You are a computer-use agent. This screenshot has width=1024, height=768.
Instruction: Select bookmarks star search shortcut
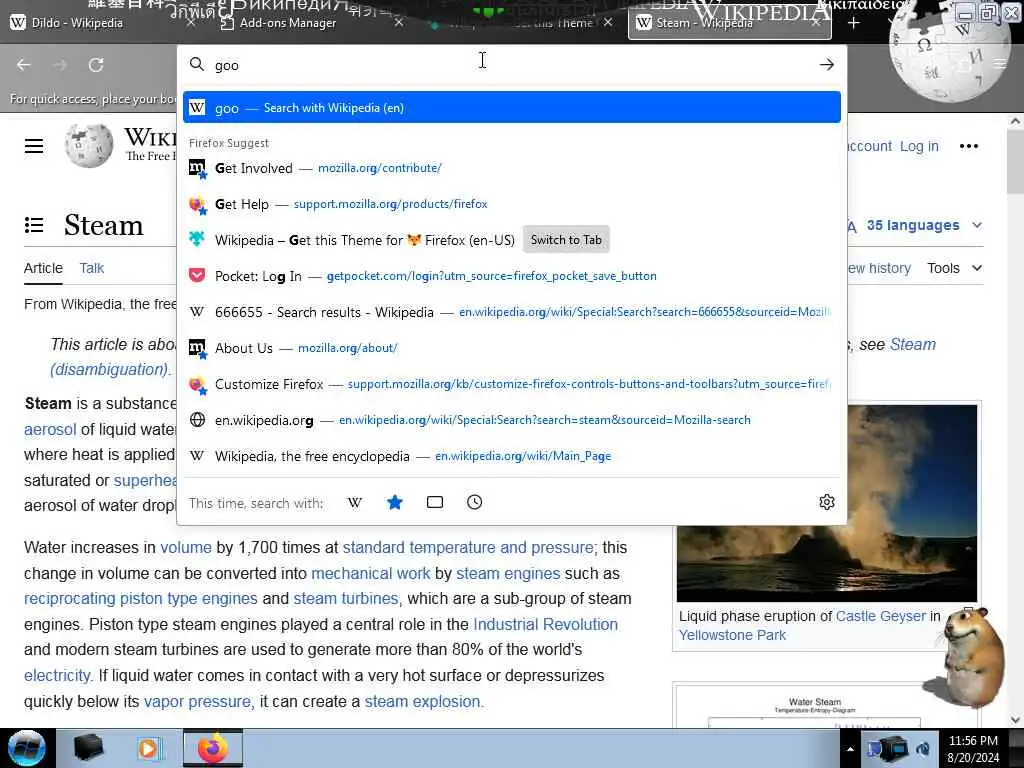(x=394, y=502)
